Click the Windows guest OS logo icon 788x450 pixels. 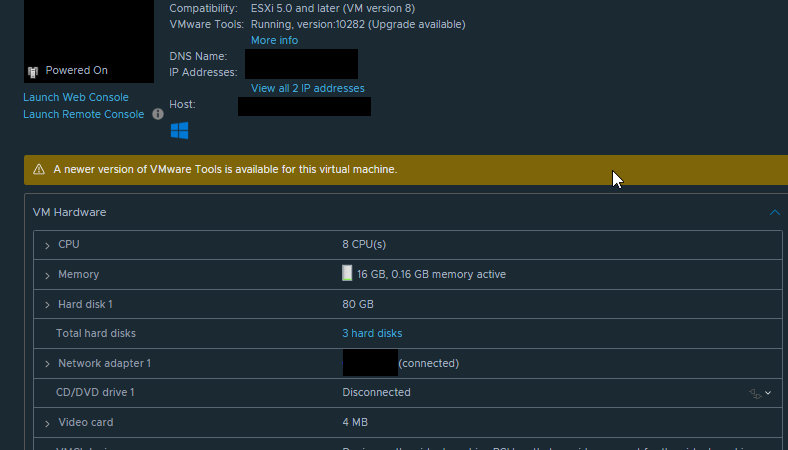click(180, 131)
